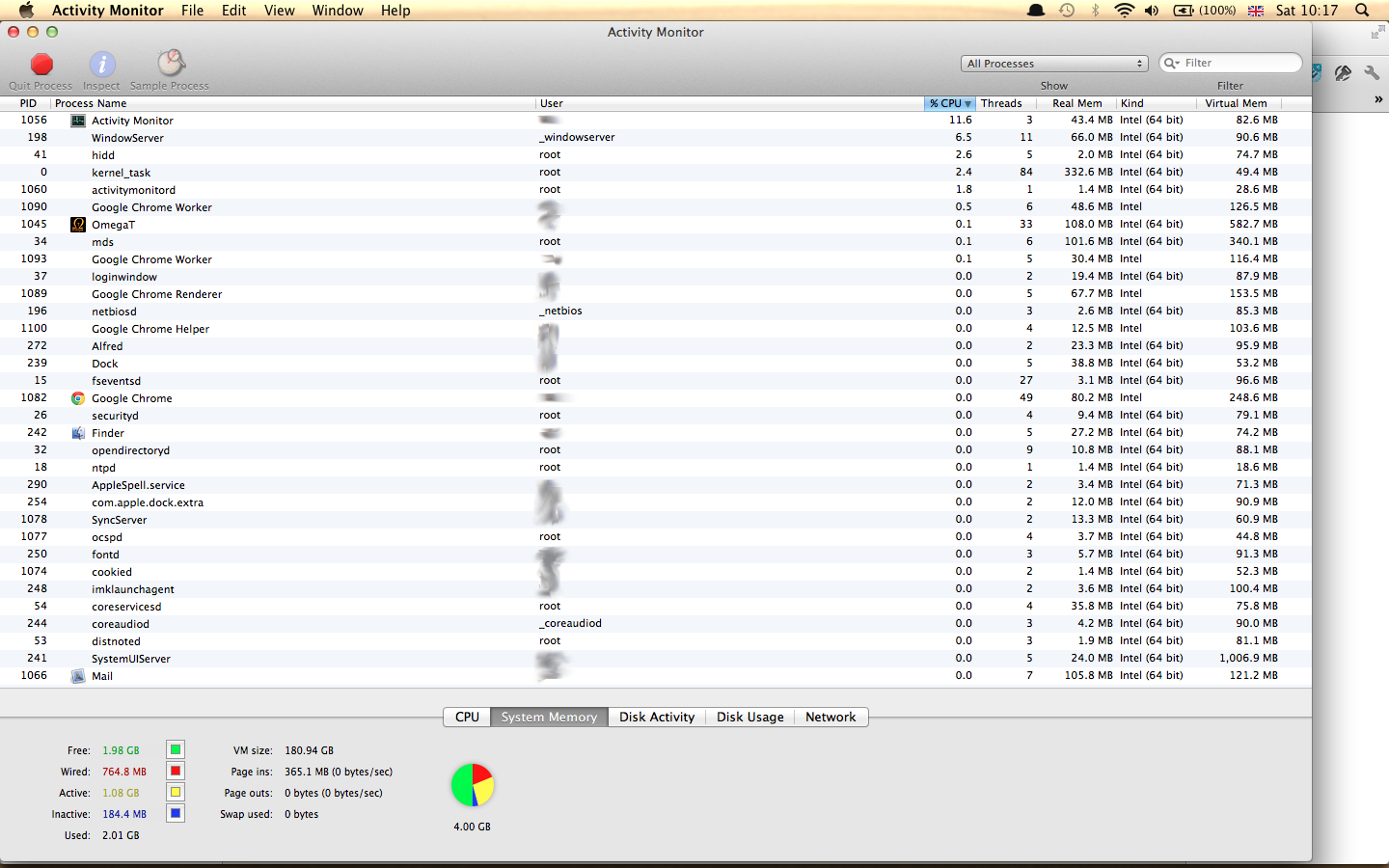Open the Disk Usage tab
The width and height of the screenshot is (1389, 868).
[x=749, y=717]
